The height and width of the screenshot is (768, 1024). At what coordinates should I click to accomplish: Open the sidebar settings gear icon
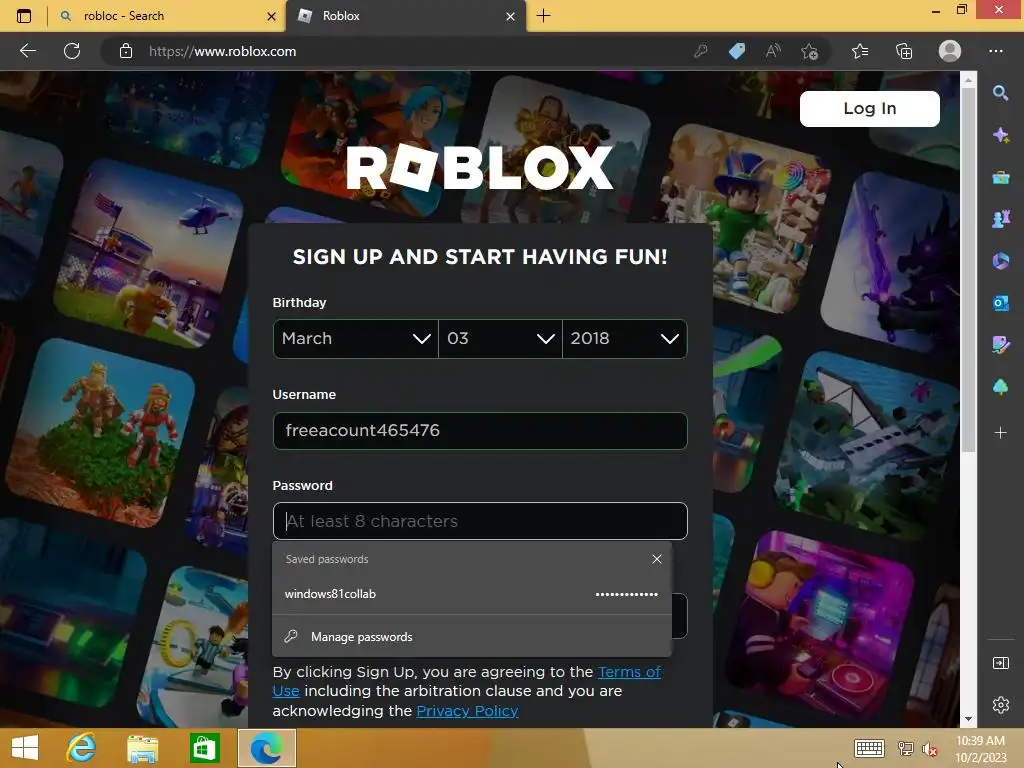tap(1000, 705)
